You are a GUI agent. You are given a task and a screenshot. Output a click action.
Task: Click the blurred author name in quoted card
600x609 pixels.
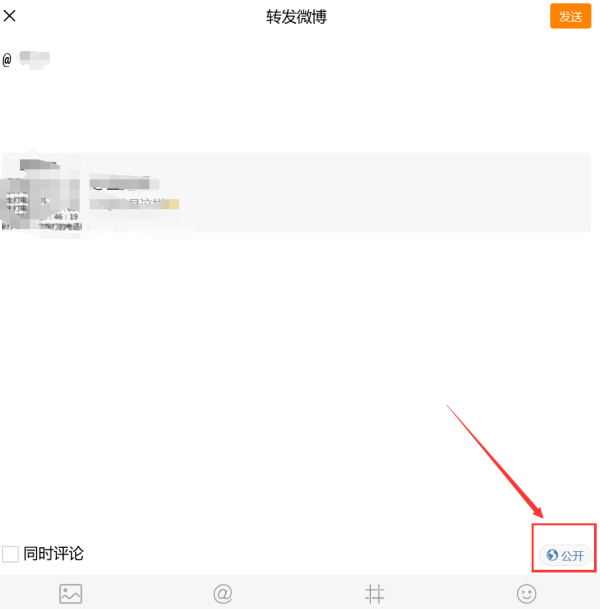coord(124,183)
